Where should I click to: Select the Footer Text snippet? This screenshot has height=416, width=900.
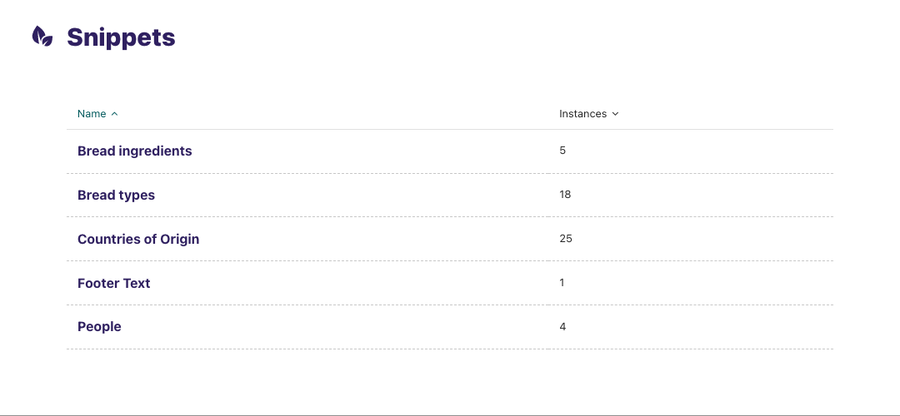[x=113, y=283]
